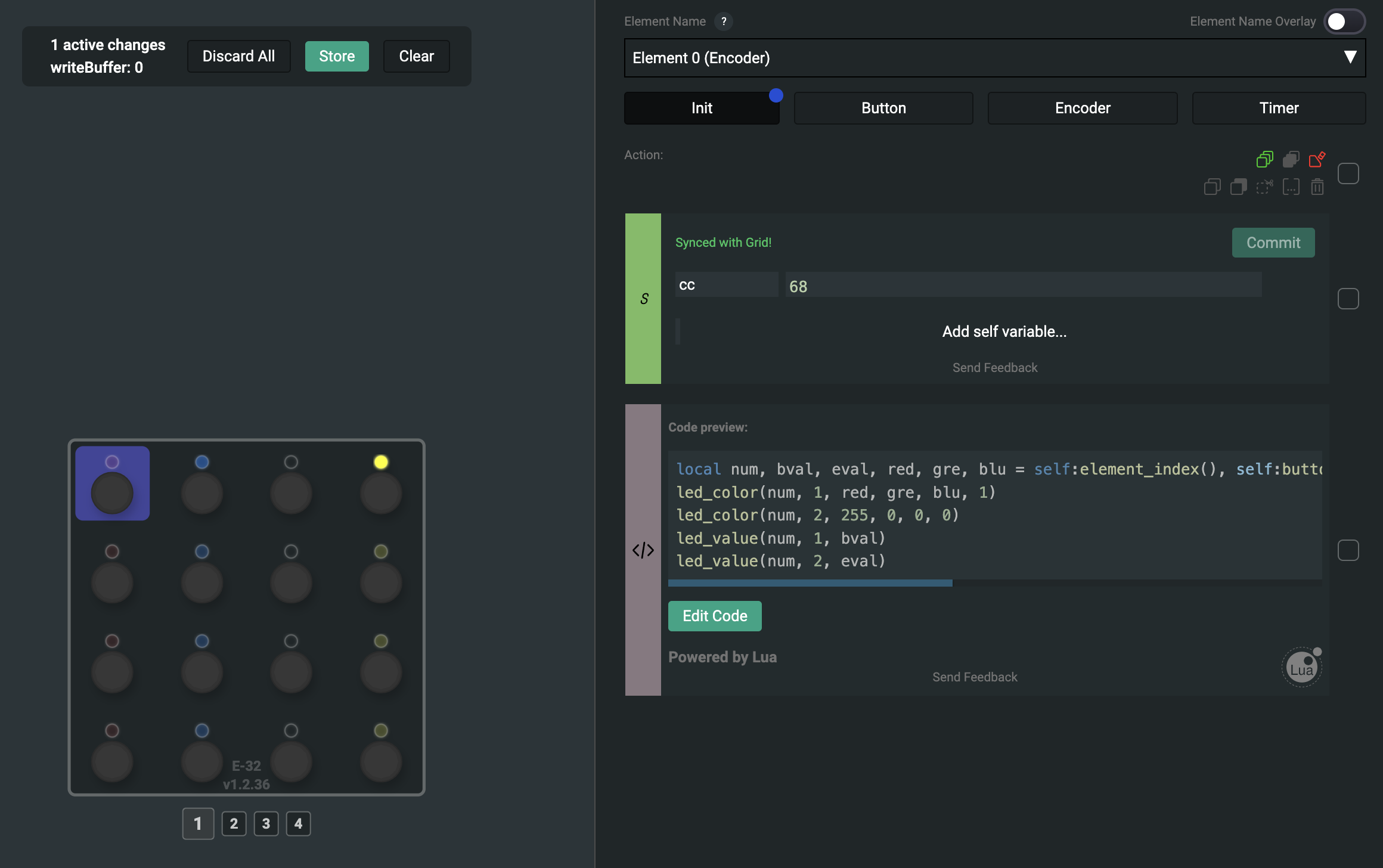
Task: Check the self variables block checkbox
Action: pyautogui.click(x=1348, y=299)
